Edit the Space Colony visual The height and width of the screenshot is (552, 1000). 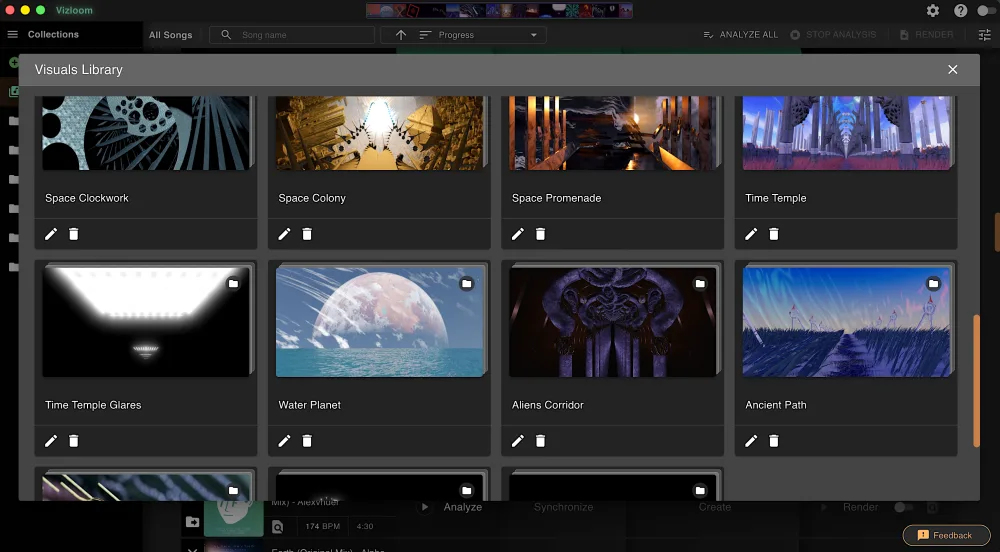pos(284,235)
